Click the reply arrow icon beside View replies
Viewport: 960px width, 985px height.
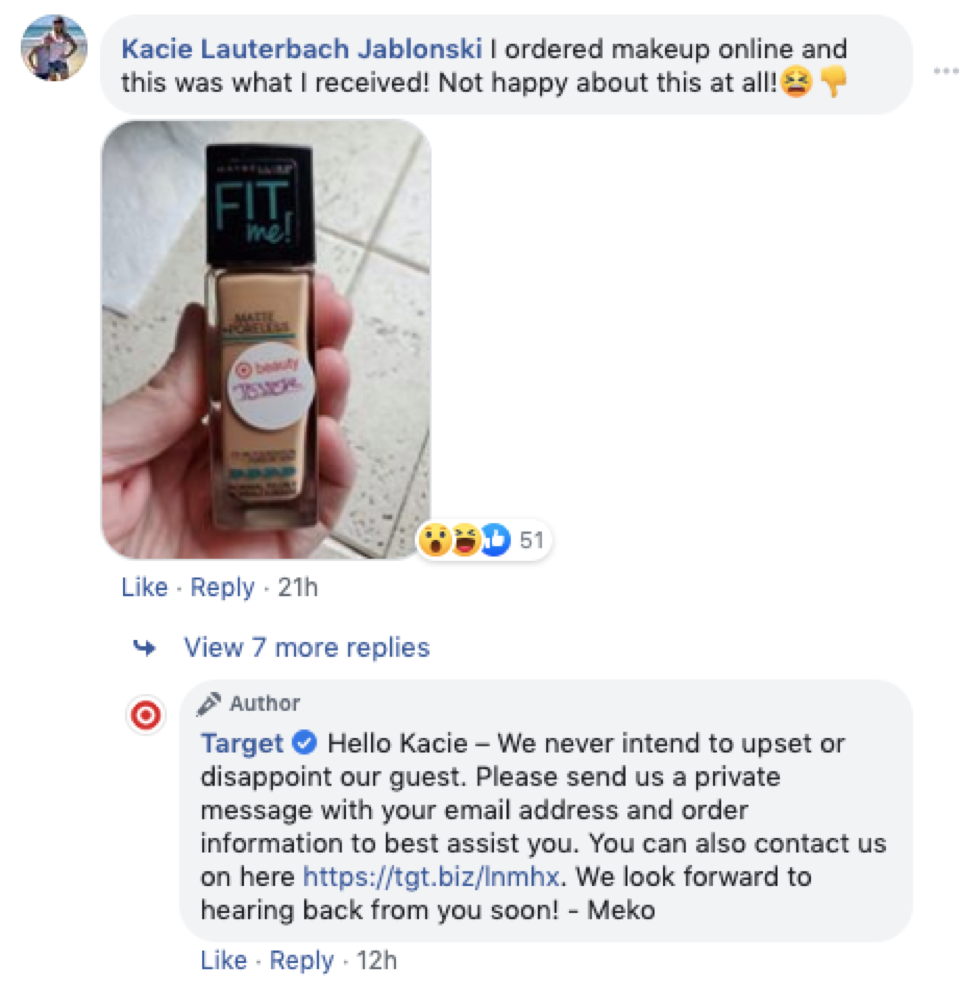click(x=145, y=647)
